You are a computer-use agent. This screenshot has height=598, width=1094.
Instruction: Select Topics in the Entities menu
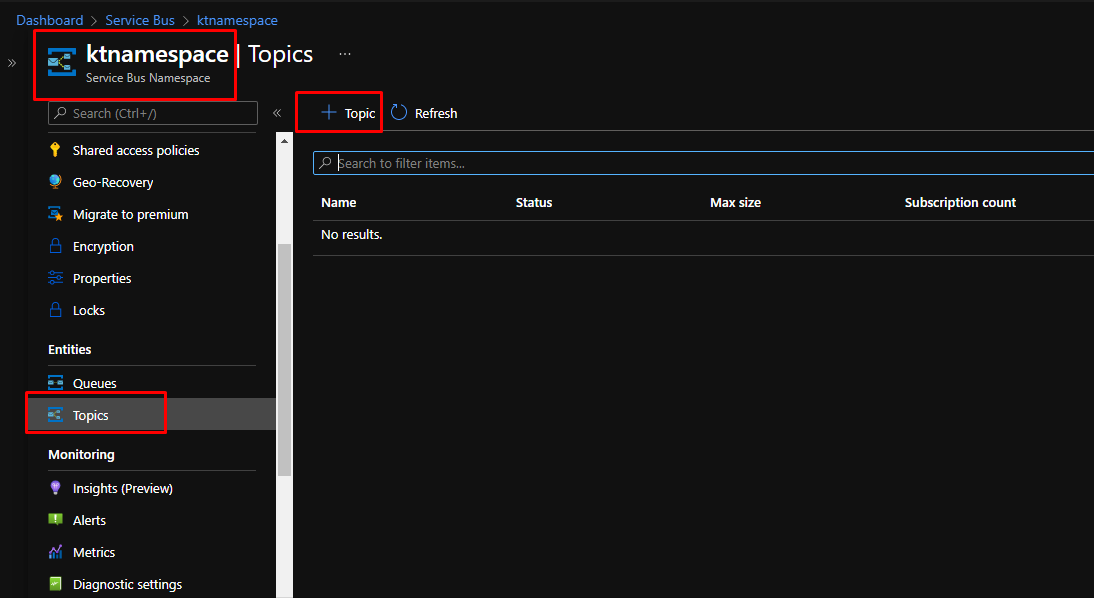coord(91,416)
